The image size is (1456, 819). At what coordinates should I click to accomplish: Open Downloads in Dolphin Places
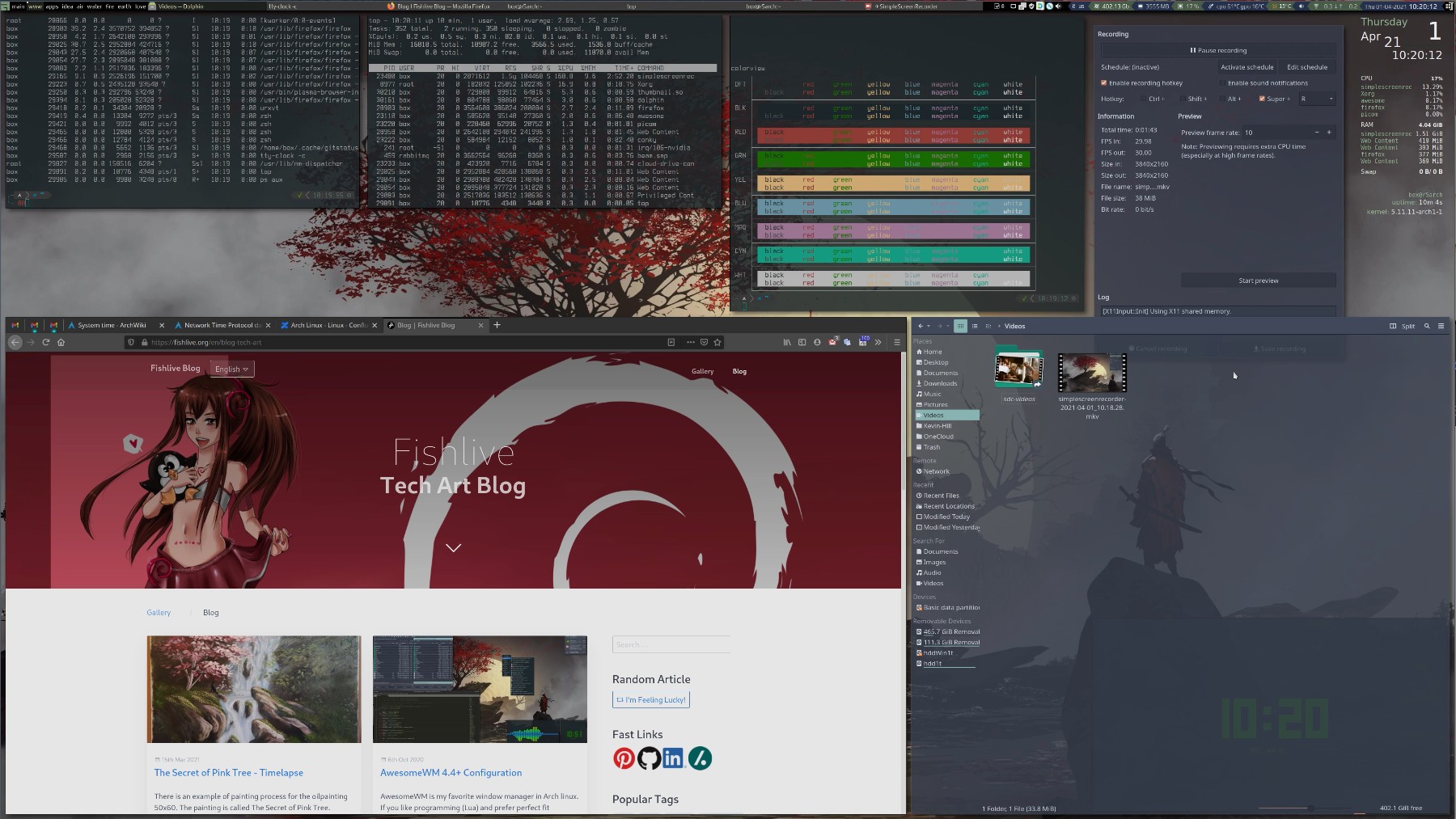coord(940,383)
